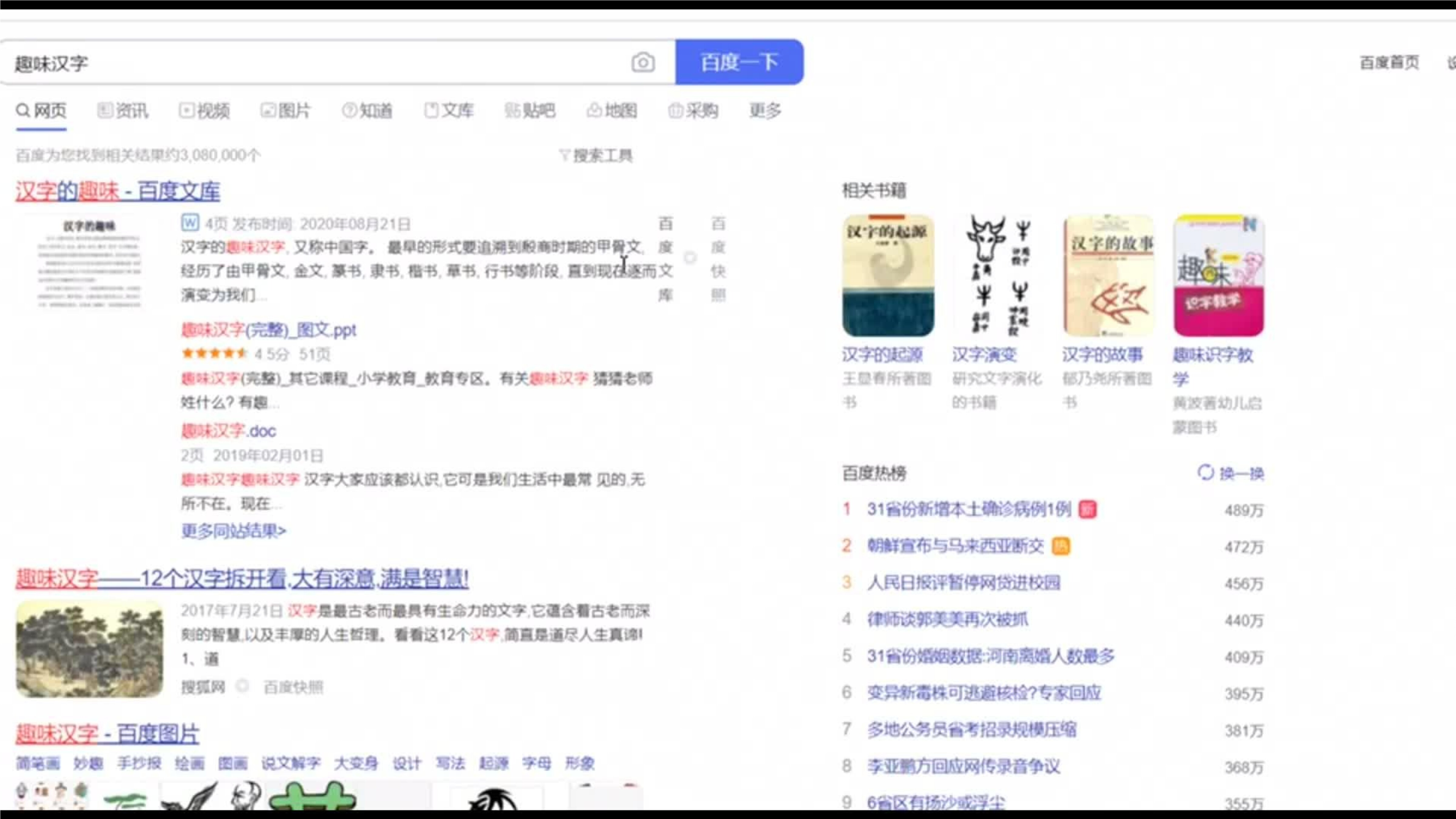
Task: Go to 百度首页 link
Action: pos(1389,62)
